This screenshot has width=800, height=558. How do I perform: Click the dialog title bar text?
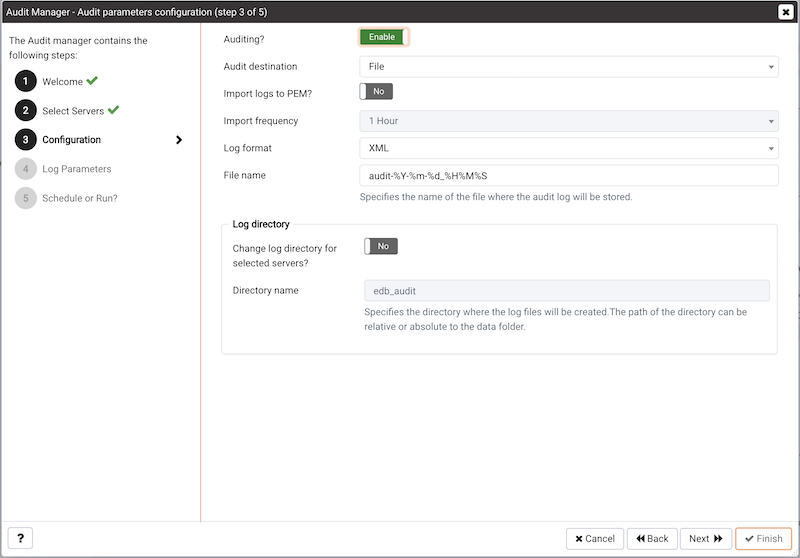(x=137, y=12)
